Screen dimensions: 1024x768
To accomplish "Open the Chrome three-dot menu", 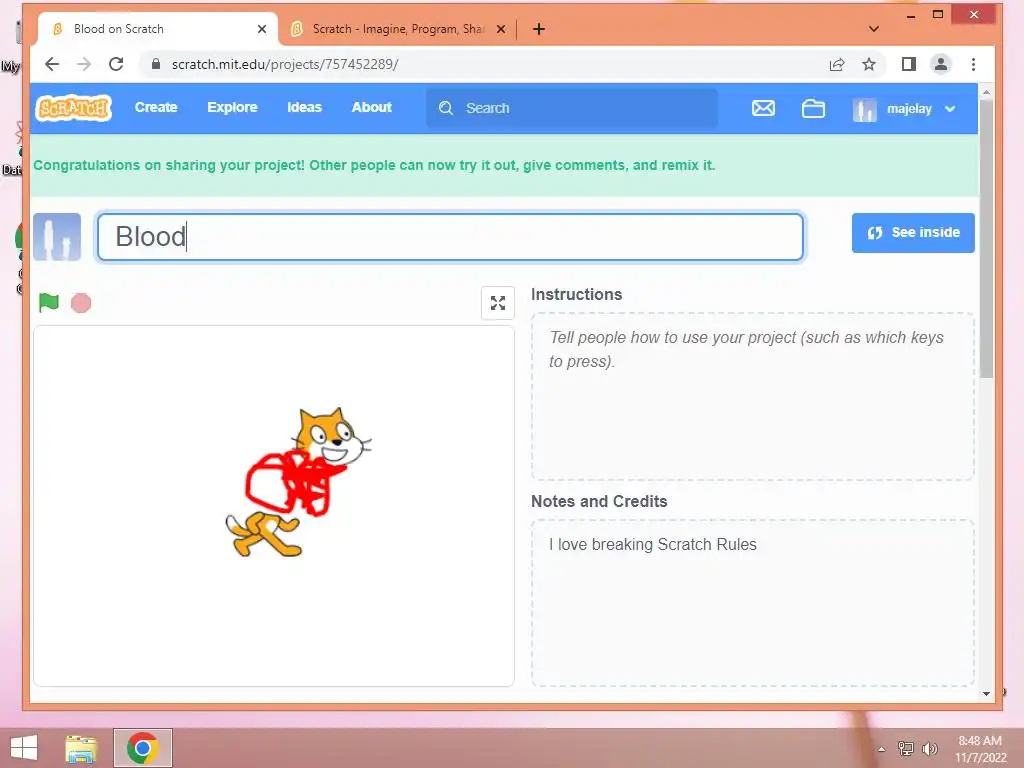I will [x=973, y=64].
